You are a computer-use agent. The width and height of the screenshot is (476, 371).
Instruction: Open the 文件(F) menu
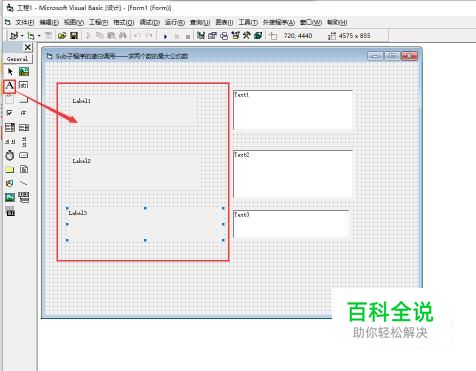click(x=25, y=22)
